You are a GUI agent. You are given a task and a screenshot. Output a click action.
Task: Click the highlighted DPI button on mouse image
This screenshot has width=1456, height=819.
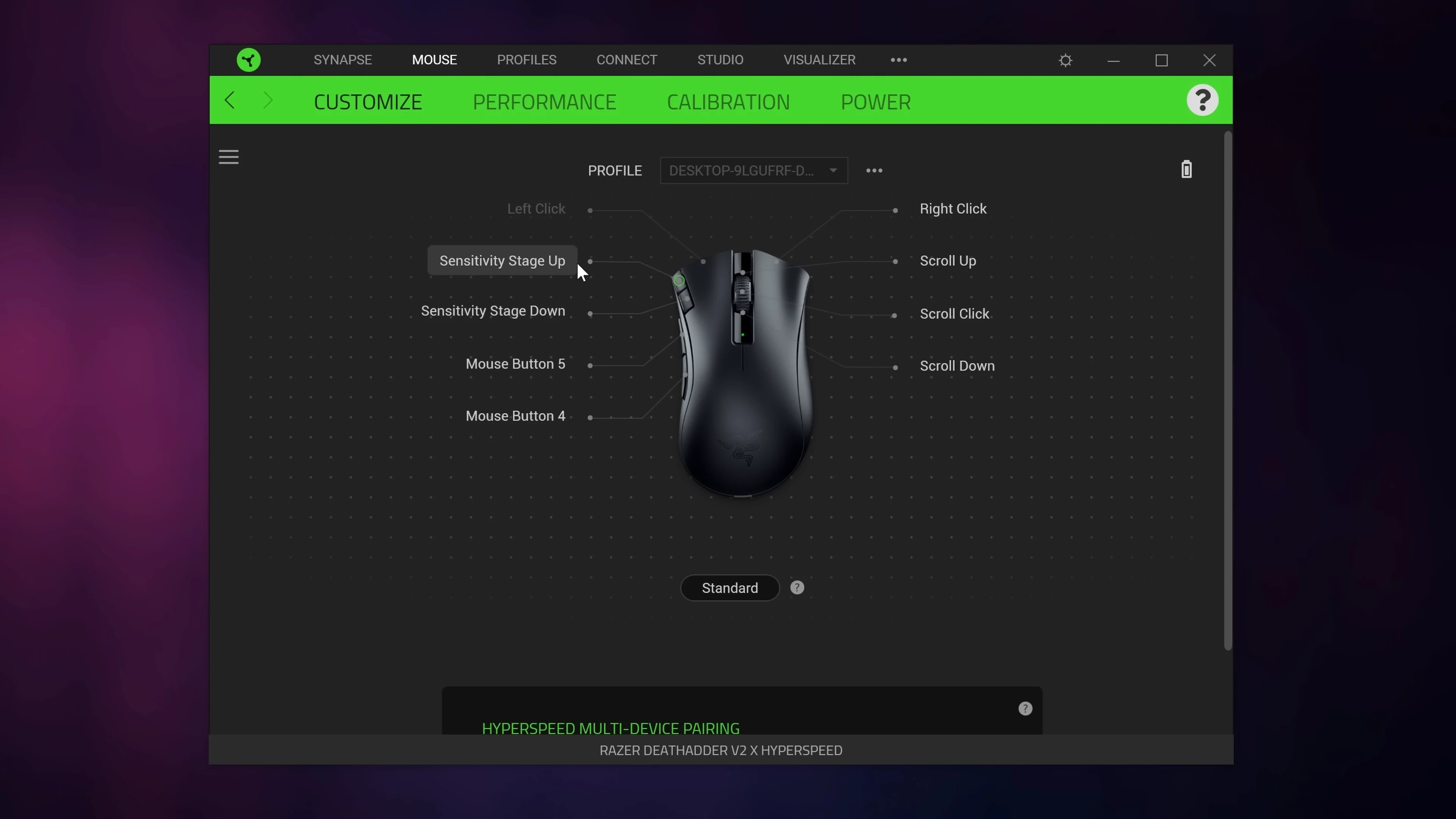(679, 281)
